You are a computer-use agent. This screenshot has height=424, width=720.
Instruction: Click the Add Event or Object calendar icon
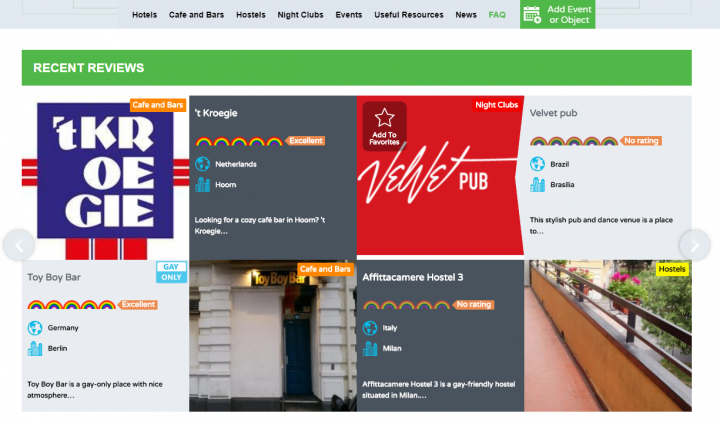pyautogui.click(x=532, y=15)
